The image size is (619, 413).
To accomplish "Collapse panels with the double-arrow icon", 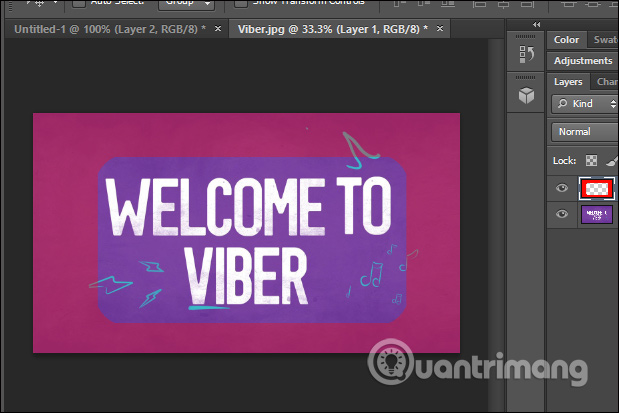I will tap(536, 24).
